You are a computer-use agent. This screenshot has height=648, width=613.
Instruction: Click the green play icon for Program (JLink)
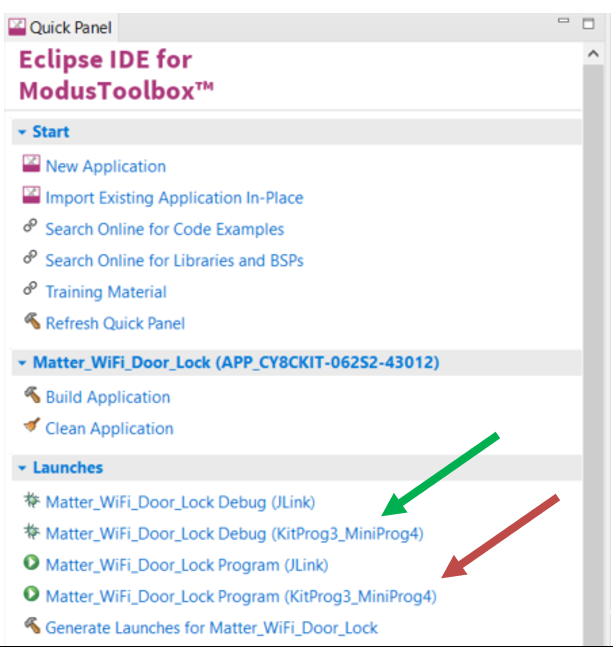coord(31,562)
